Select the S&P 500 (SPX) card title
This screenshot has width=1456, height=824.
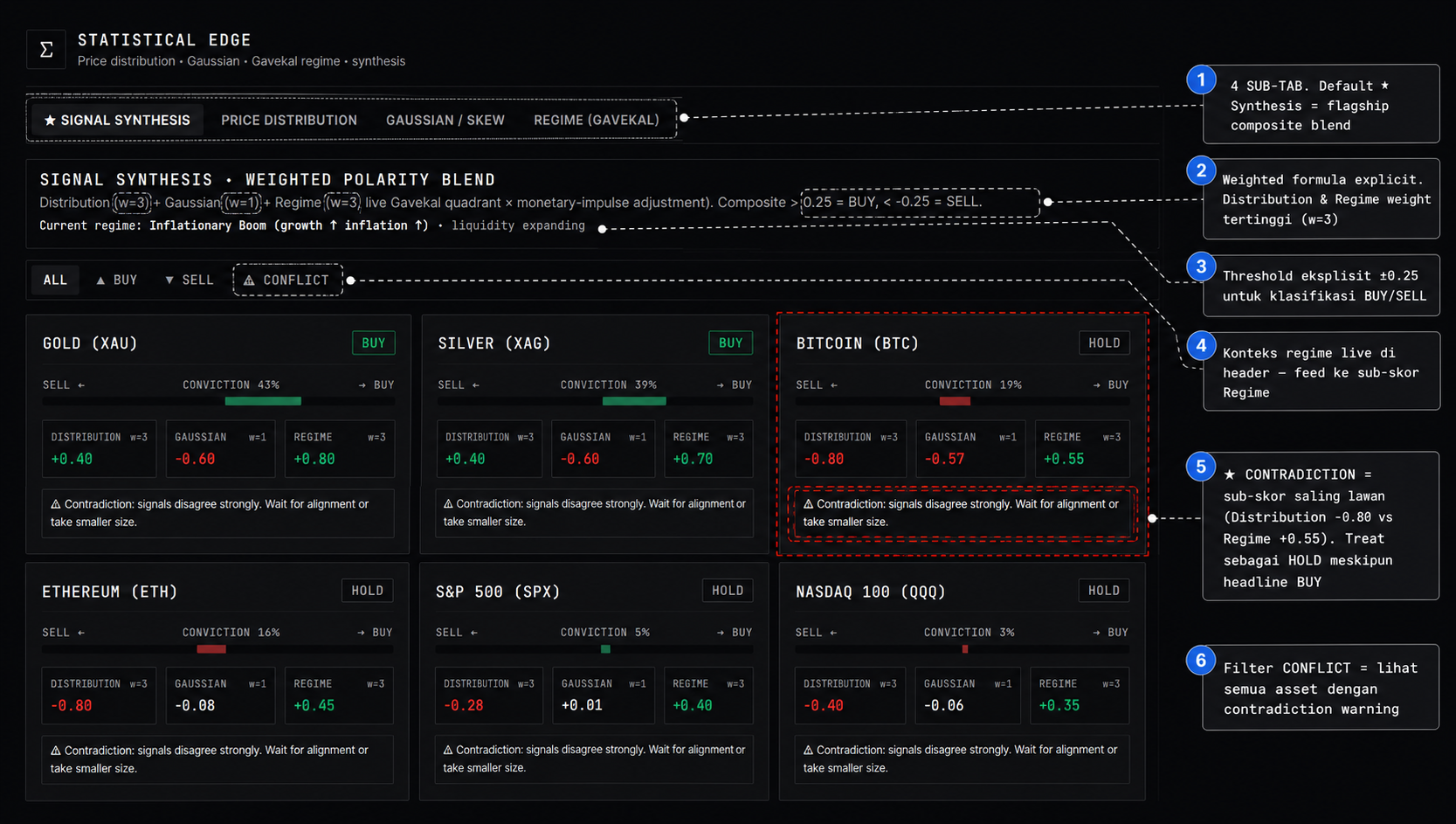(498, 592)
